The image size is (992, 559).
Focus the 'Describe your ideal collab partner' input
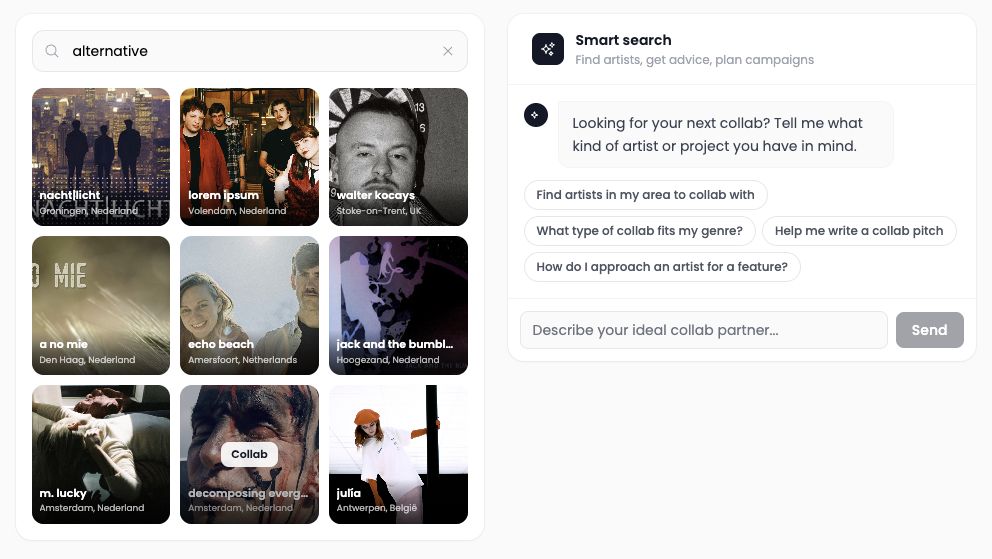(x=703, y=330)
